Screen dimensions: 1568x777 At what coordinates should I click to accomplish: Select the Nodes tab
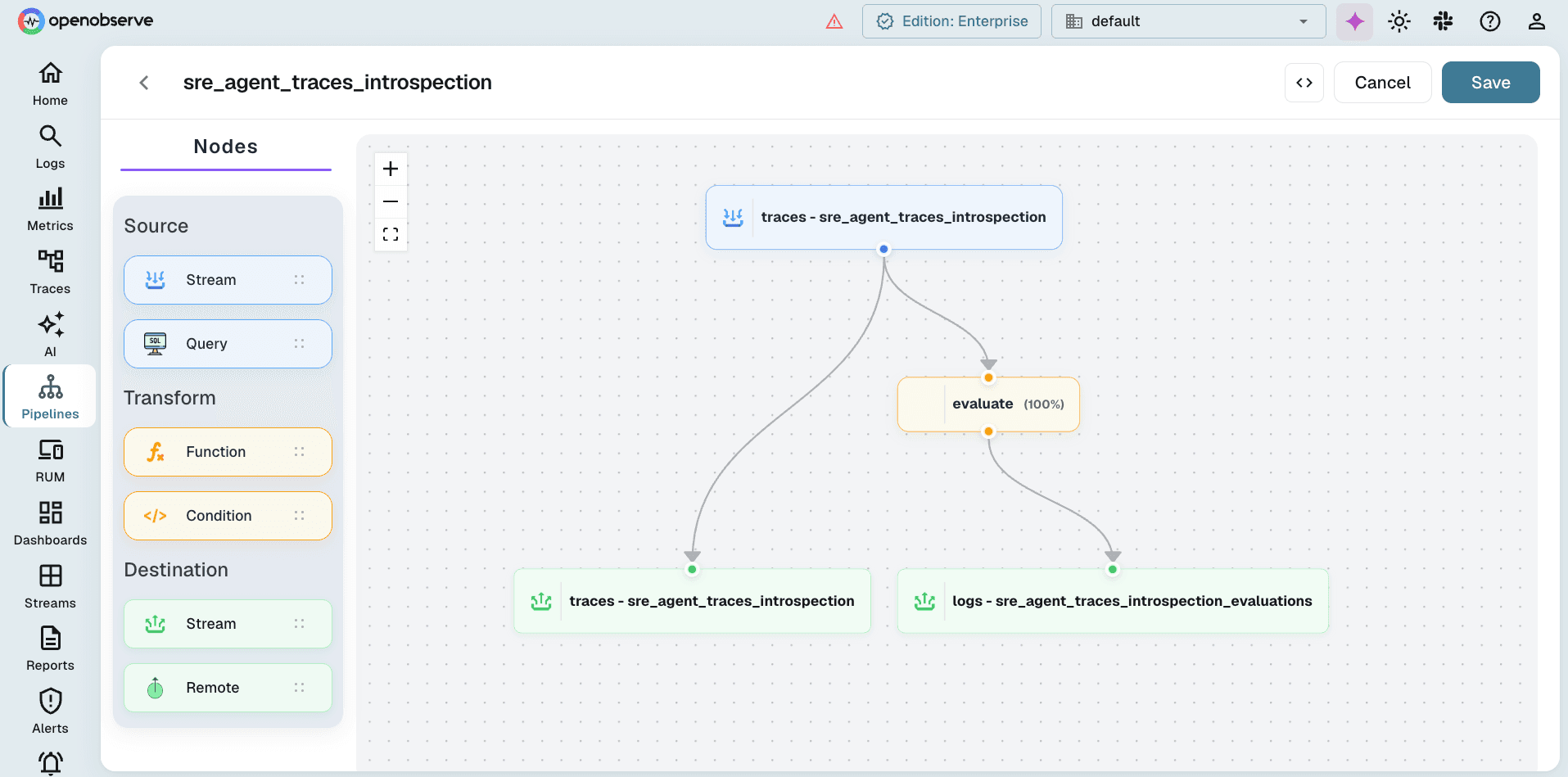(x=226, y=147)
